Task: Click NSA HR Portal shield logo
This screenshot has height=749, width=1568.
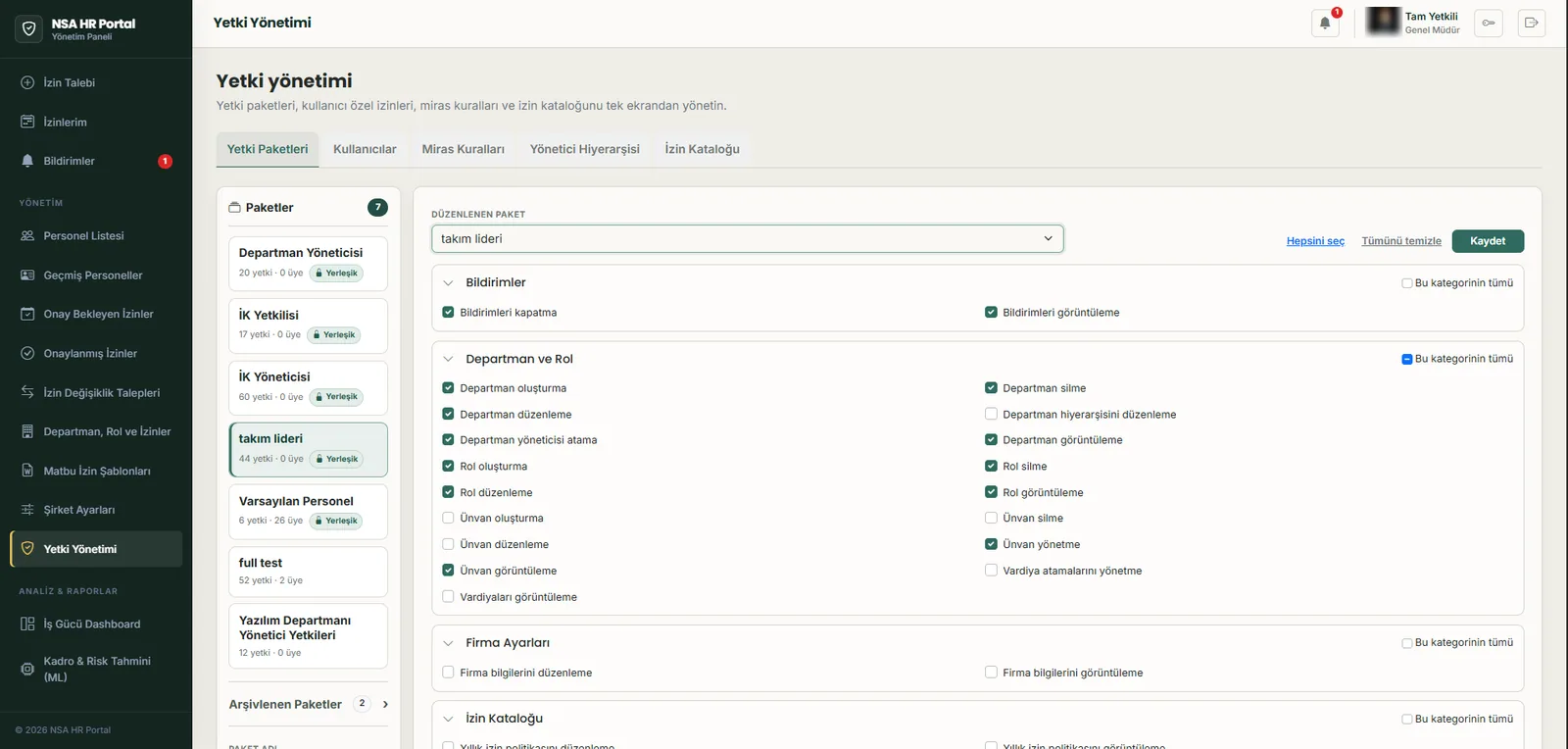Action: click(x=29, y=28)
